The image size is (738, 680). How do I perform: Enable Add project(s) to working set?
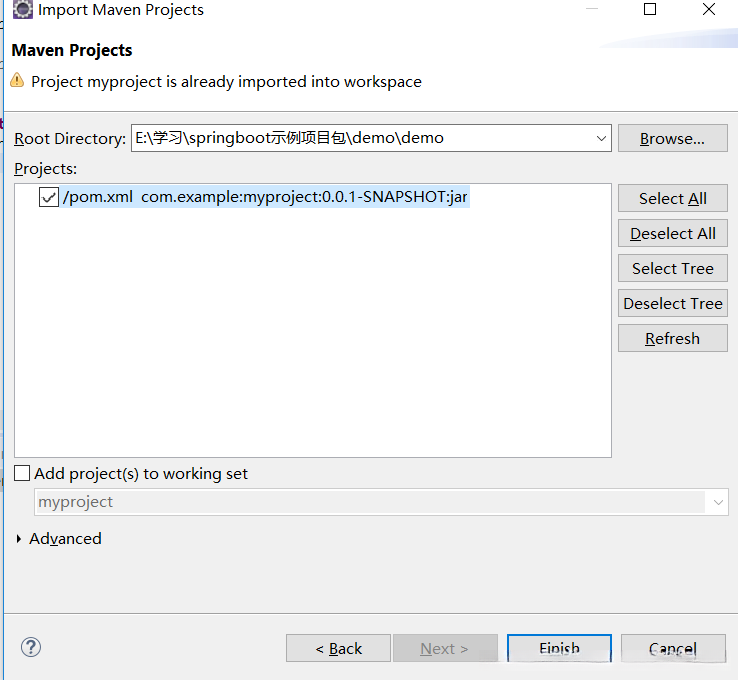point(23,473)
